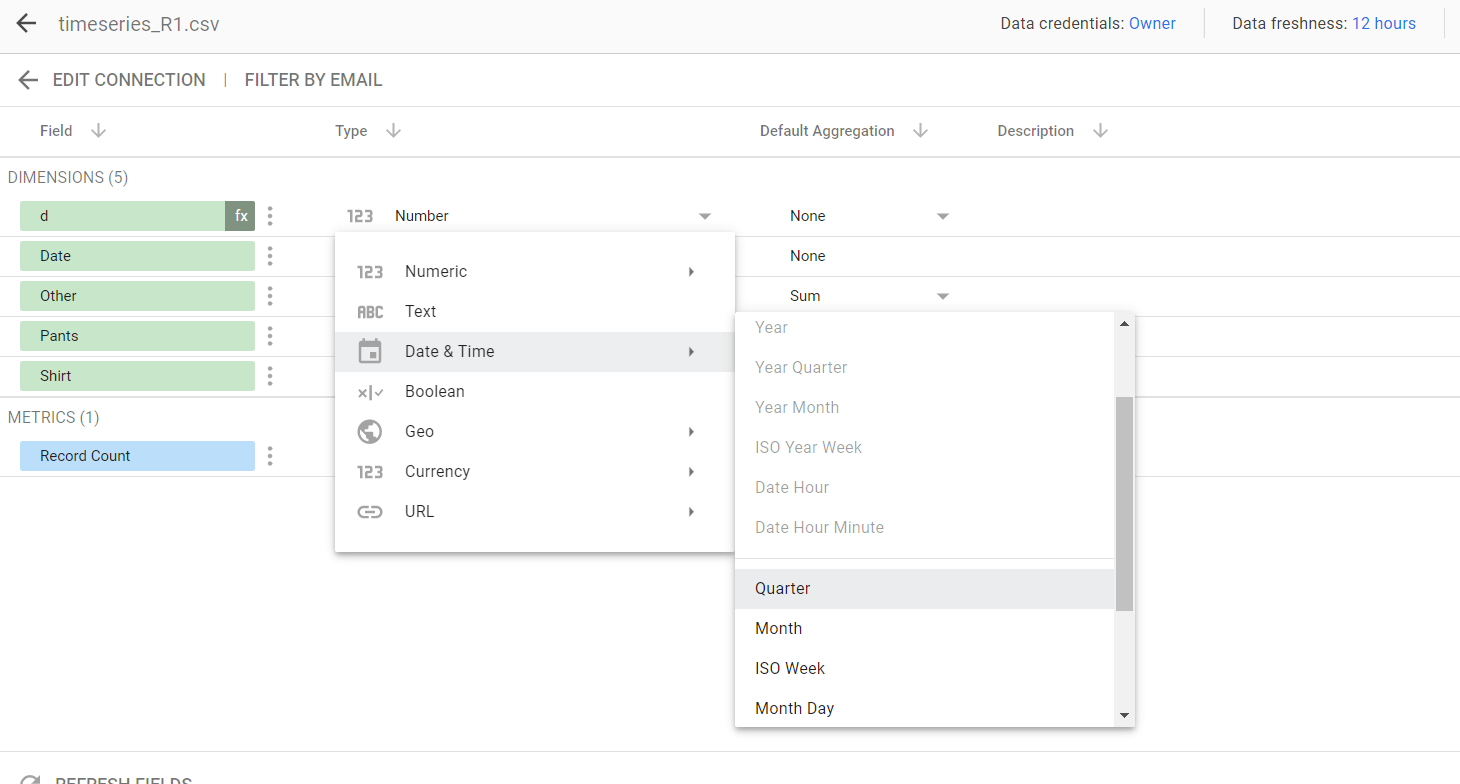Click the Owner data credentials link
This screenshot has height=784, width=1460.
coord(1152,24)
